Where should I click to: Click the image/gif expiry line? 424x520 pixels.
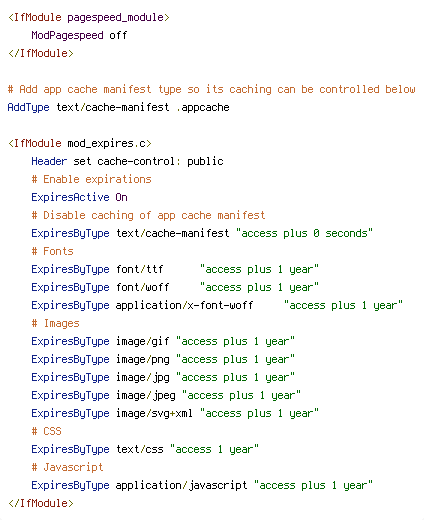(163, 341)
